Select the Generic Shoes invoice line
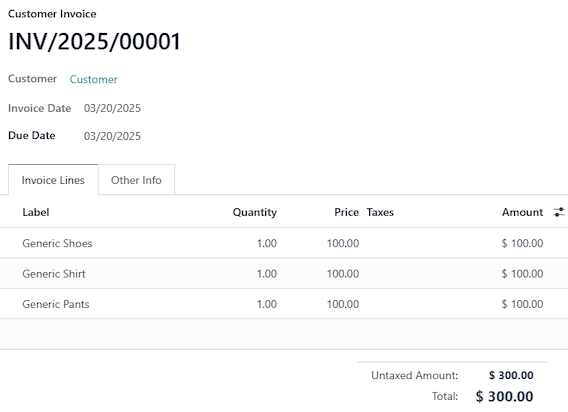 [284, 243]
